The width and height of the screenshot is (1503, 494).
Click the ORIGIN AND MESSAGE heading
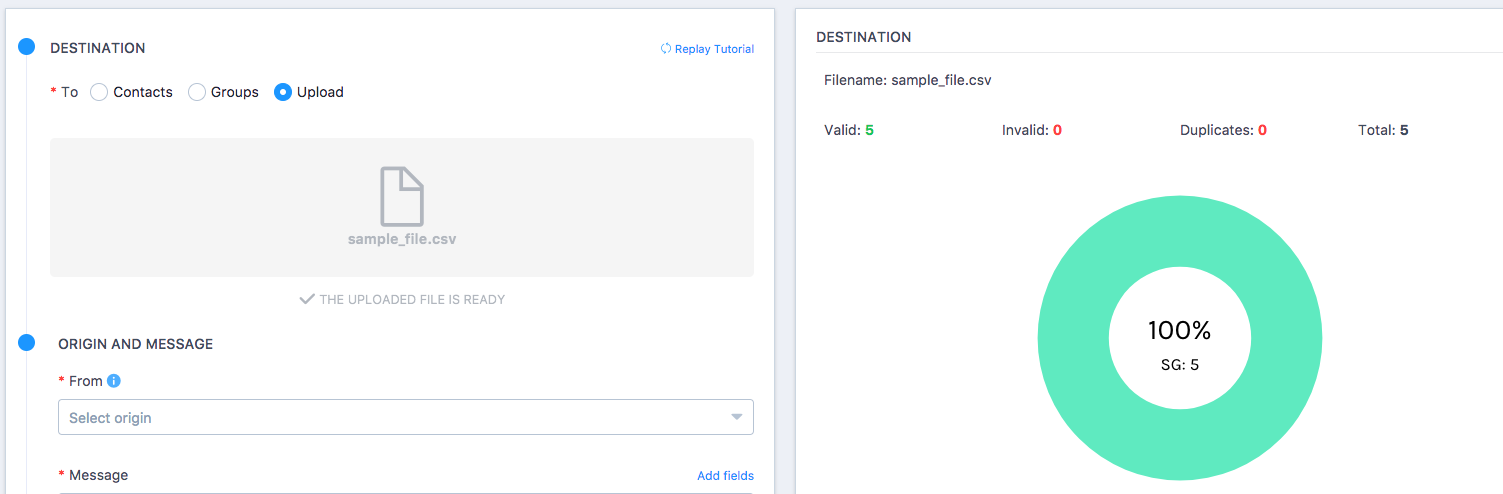click(135, 343)
